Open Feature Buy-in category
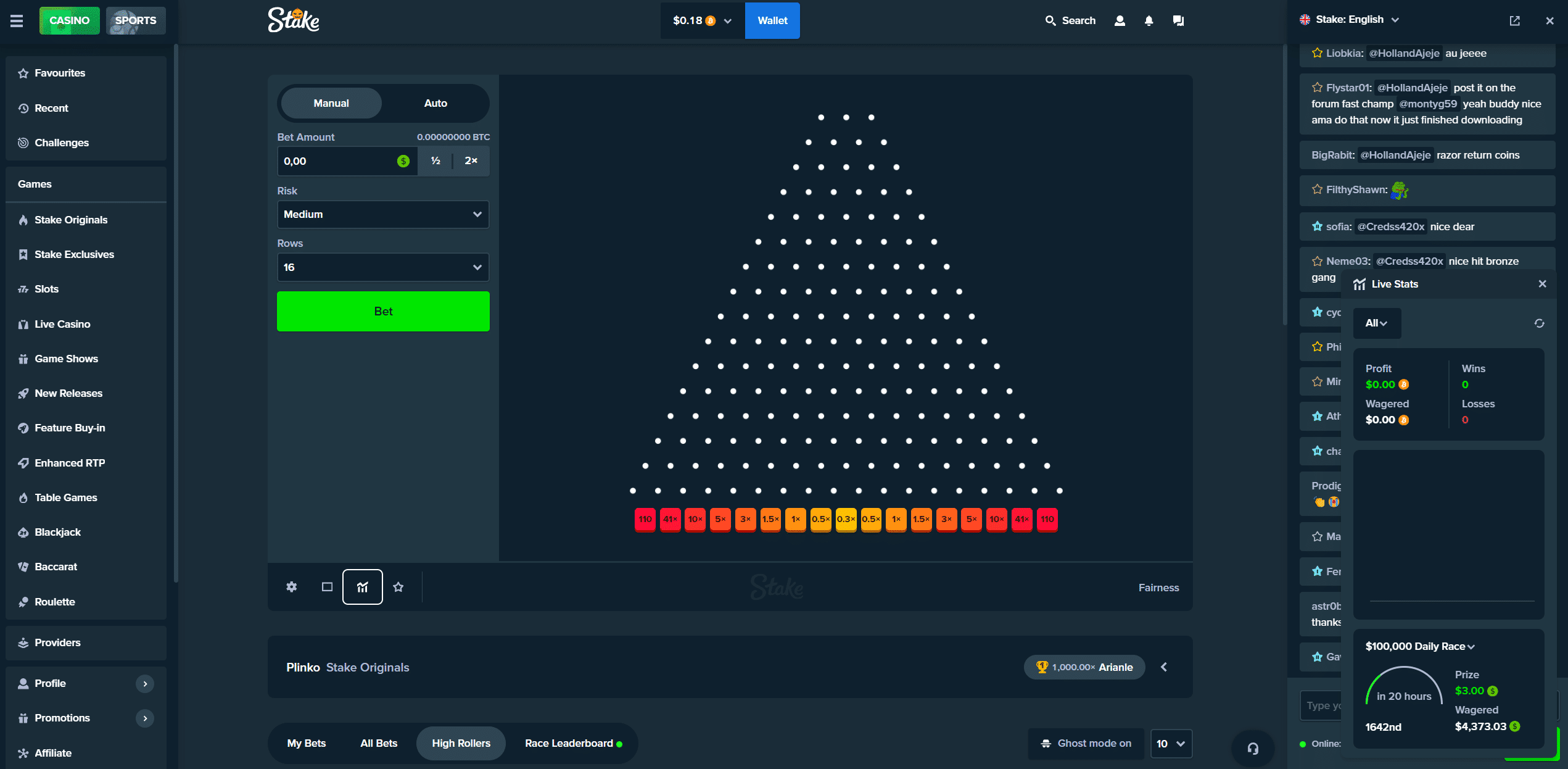Image resolution: width=1568 pixels, height=769 pixels. click(86, 428)
